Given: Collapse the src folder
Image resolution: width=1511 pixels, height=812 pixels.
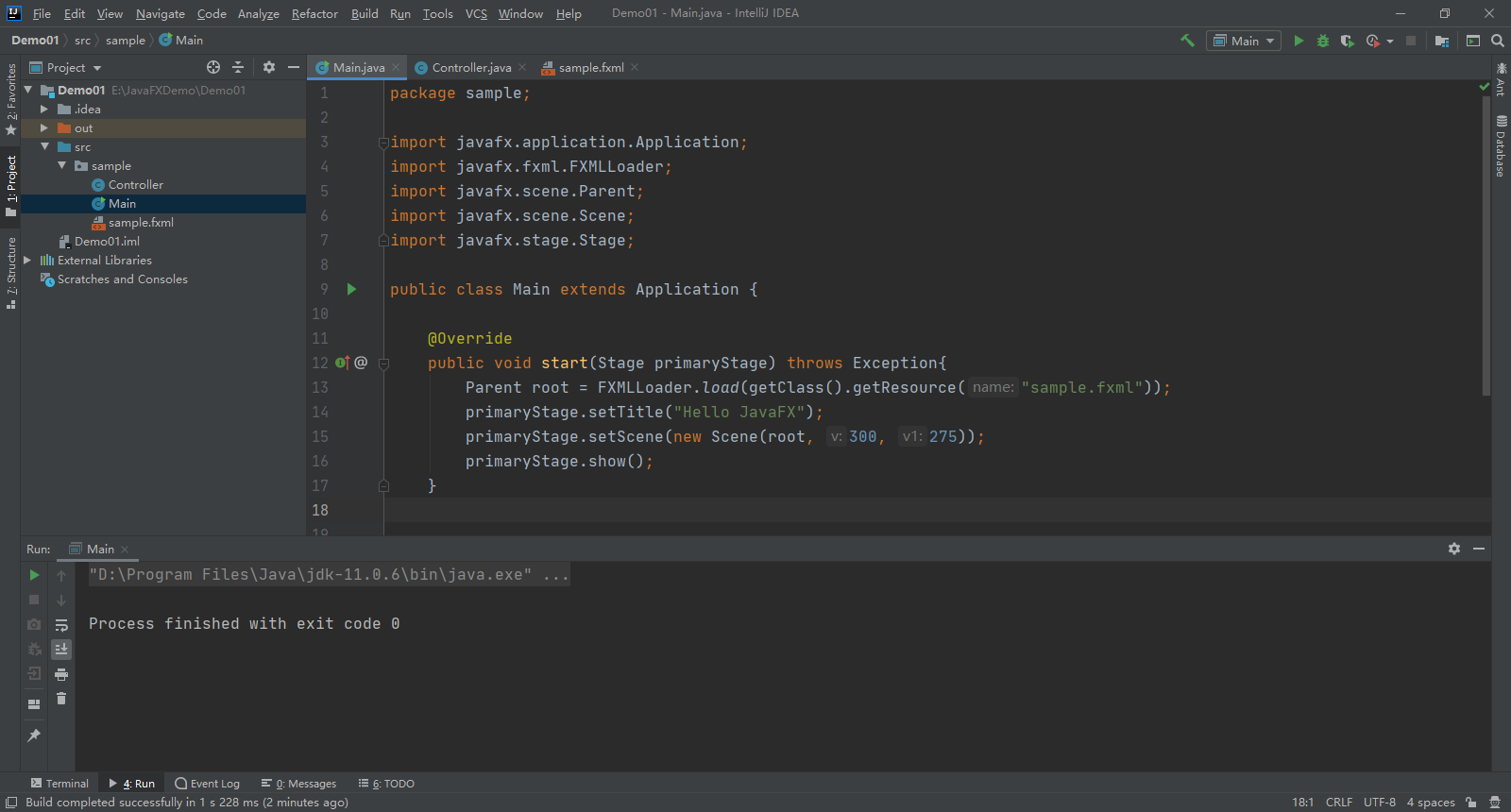Looking at the screenshot, I should pyautogui.click(x=44, y=146).
